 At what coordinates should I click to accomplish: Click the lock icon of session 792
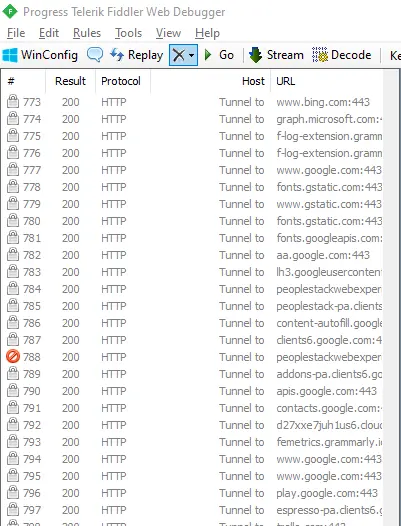pos(13,424)
